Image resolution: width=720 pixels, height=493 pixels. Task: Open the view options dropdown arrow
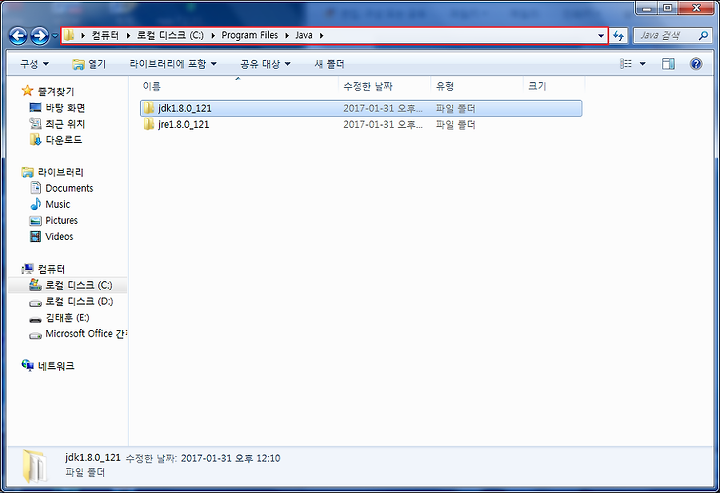[642, 64]
